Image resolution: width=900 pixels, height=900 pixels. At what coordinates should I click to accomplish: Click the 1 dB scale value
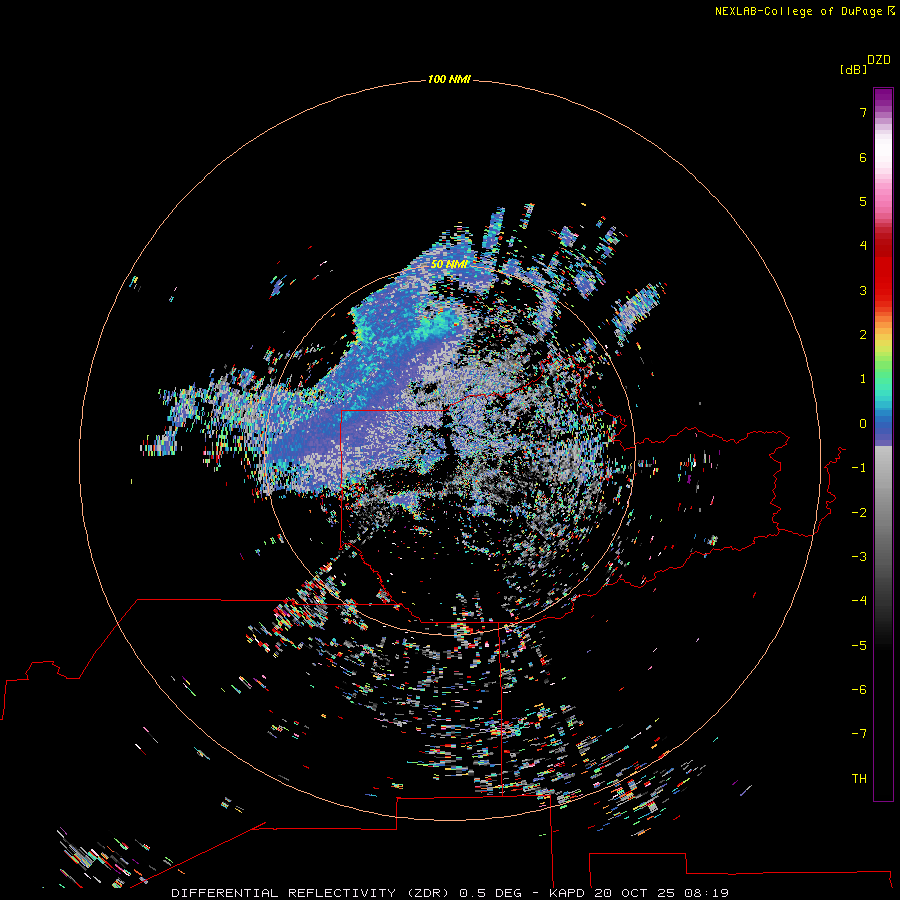click(863, 379)
